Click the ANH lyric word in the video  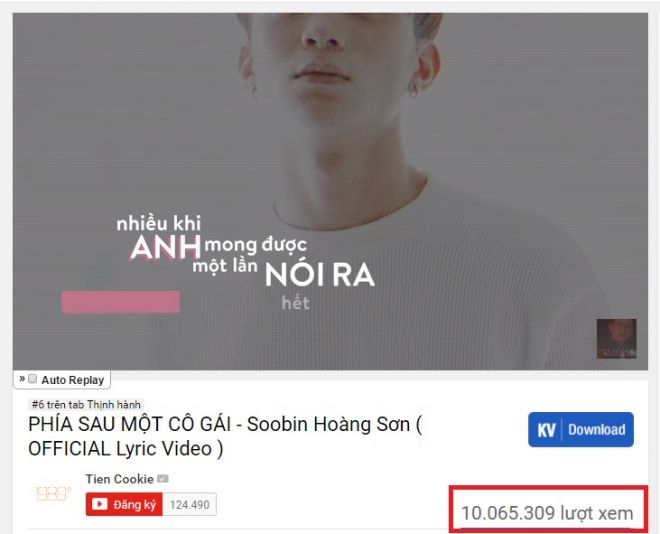165,247
